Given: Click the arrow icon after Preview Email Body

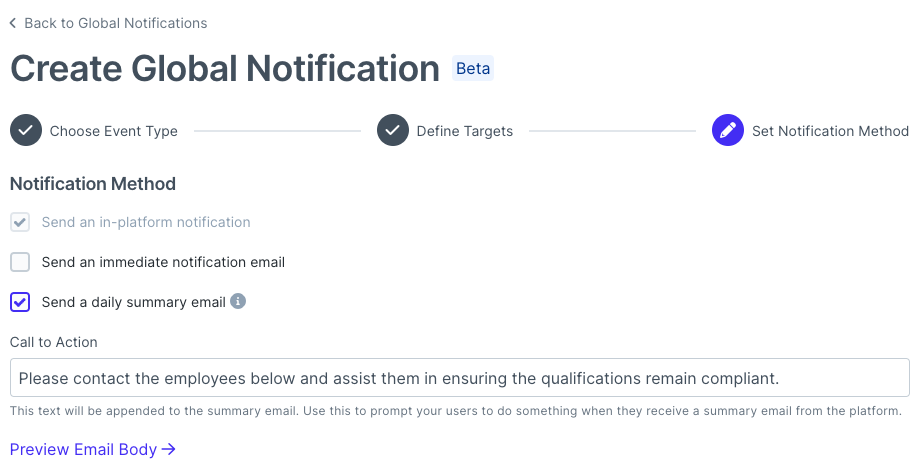Looking at the screenshot, I should [168, 449].
